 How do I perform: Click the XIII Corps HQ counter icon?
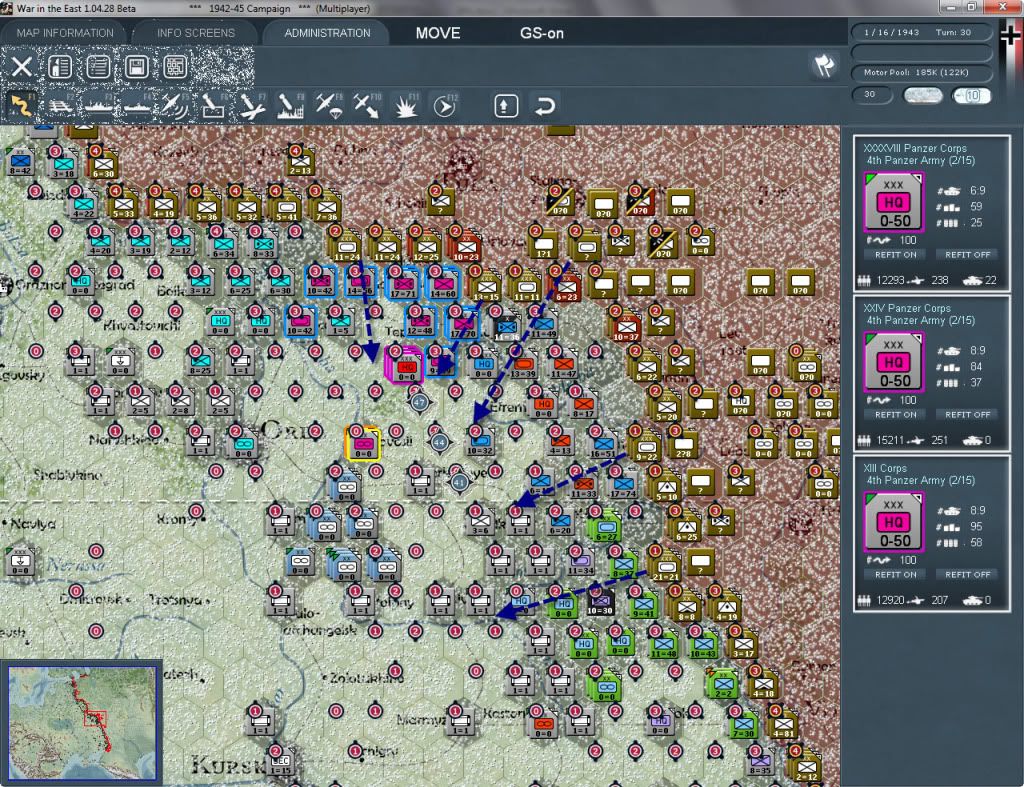894,522
